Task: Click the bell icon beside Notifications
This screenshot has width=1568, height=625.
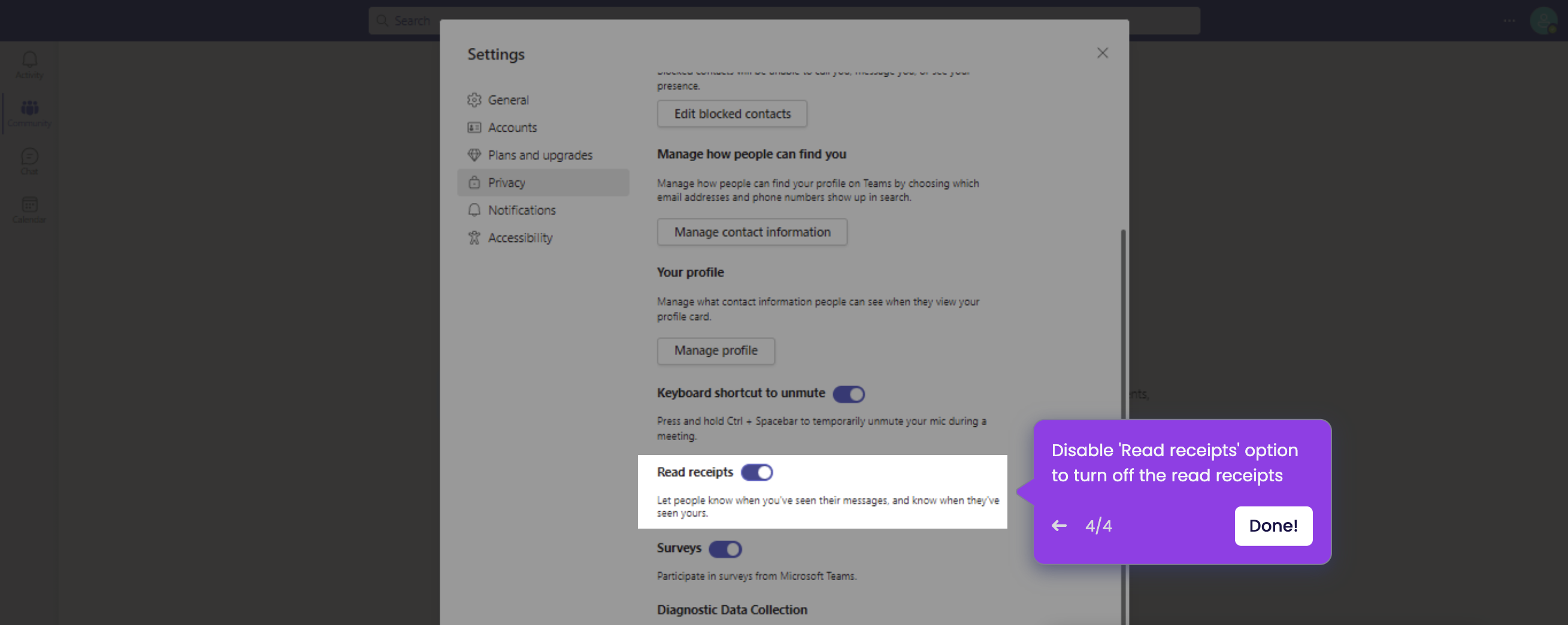Action: pyautogui.click(x=475, y=210)
